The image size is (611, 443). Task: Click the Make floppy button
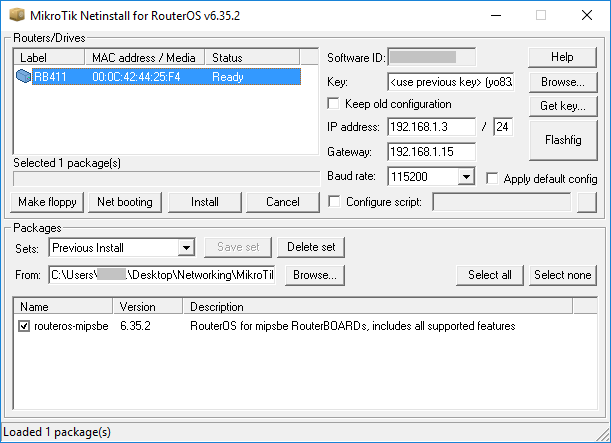coord(47,202)
